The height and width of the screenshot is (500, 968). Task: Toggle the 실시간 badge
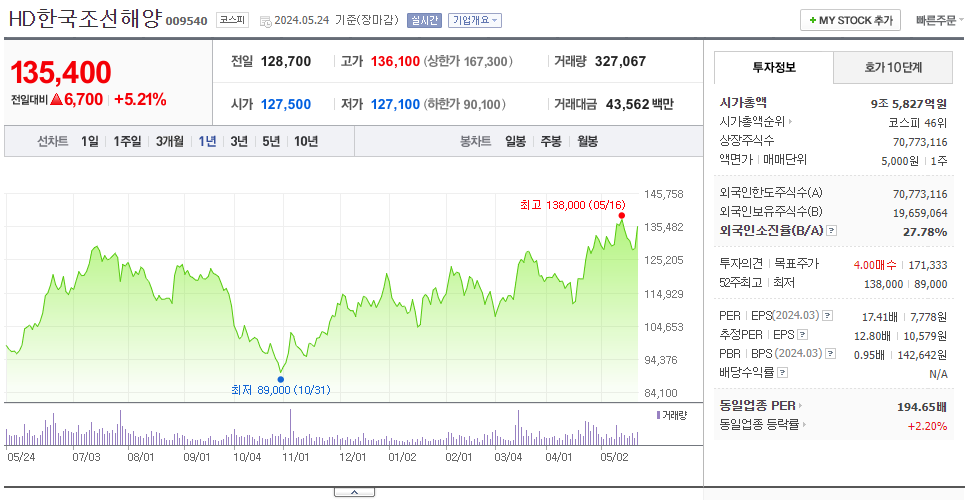pos(424,20)
